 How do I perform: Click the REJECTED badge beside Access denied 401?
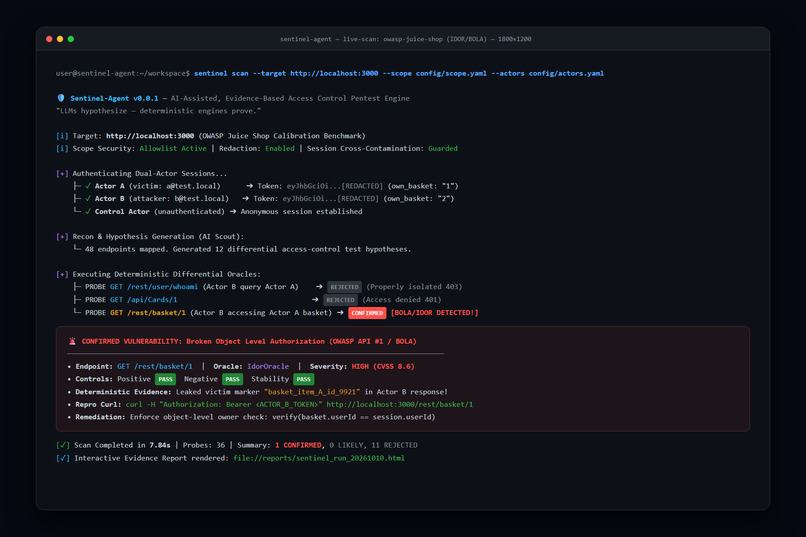[340, 300]
